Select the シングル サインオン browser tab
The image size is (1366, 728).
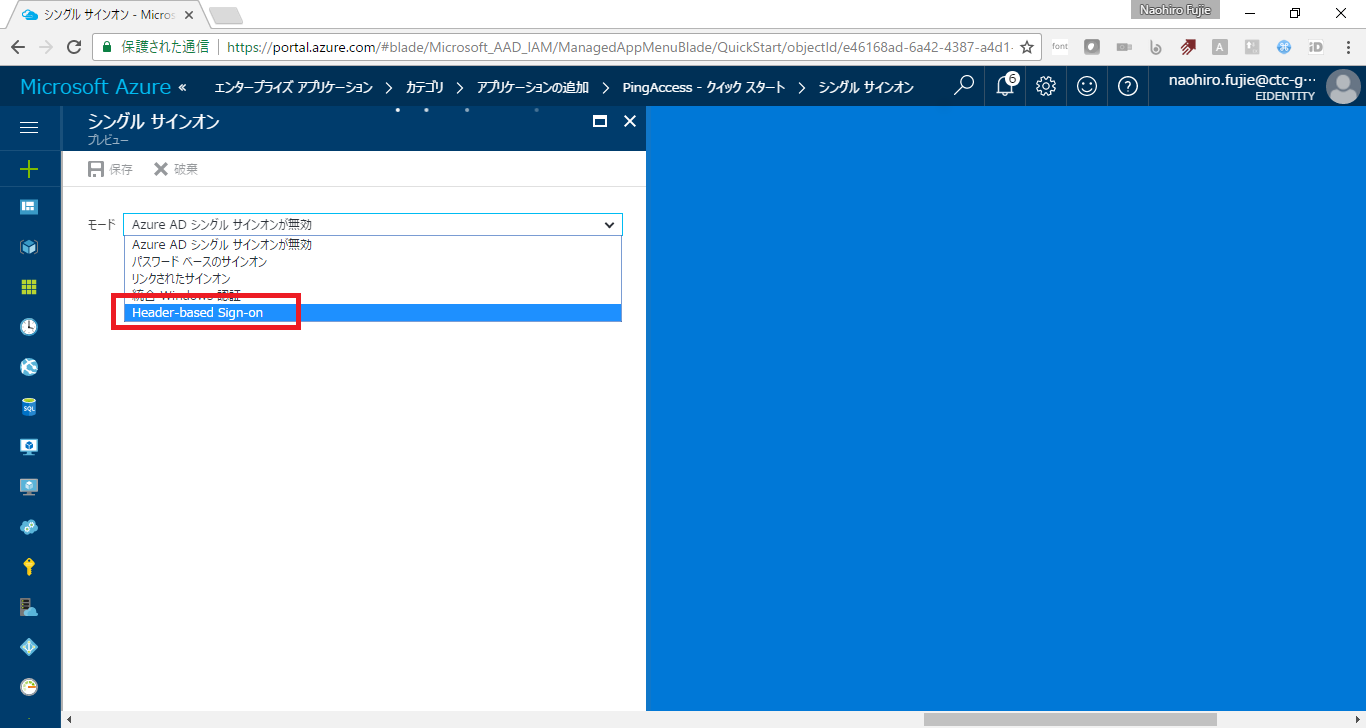pyautogui.click(x=100, y=15)
